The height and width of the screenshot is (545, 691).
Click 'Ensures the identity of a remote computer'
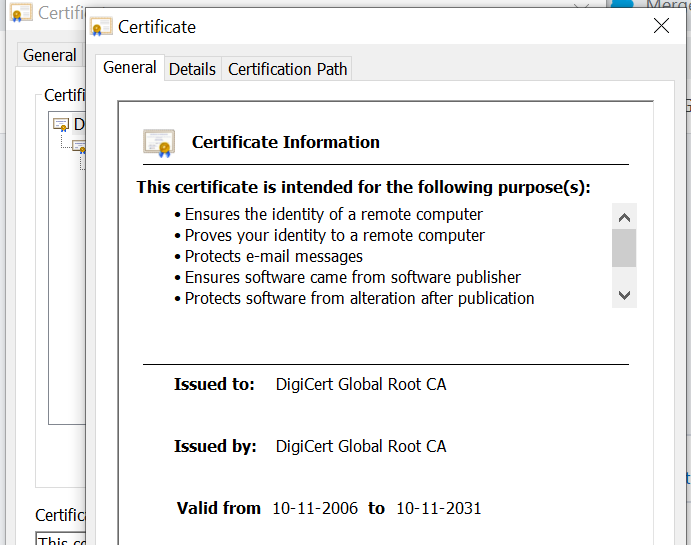click(x=334, y=215)
